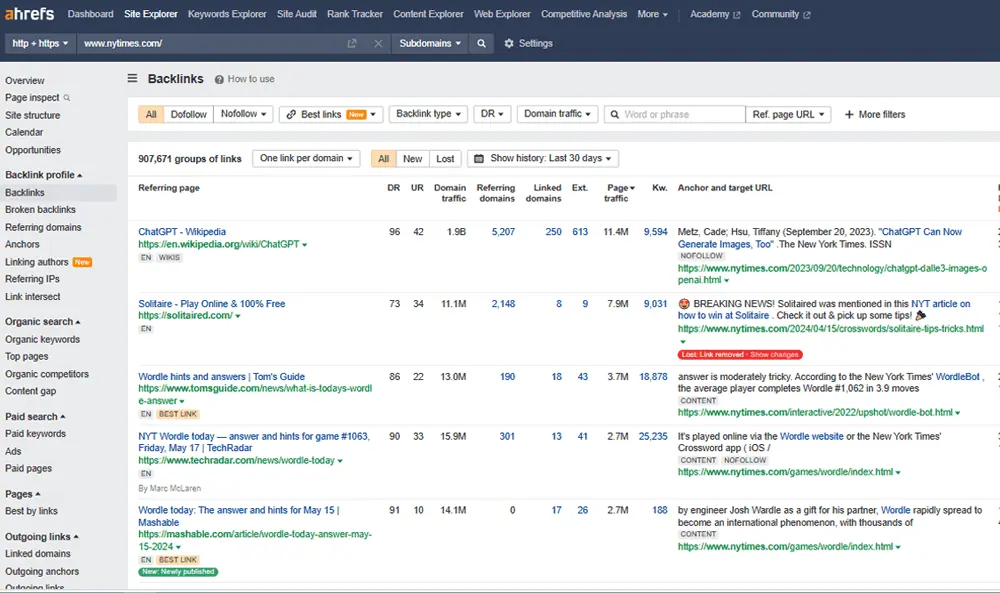The image size is (1000, 593).
Task: Switch link status filter to Lost
Action: pyautogui.click(x=445, y=159)
